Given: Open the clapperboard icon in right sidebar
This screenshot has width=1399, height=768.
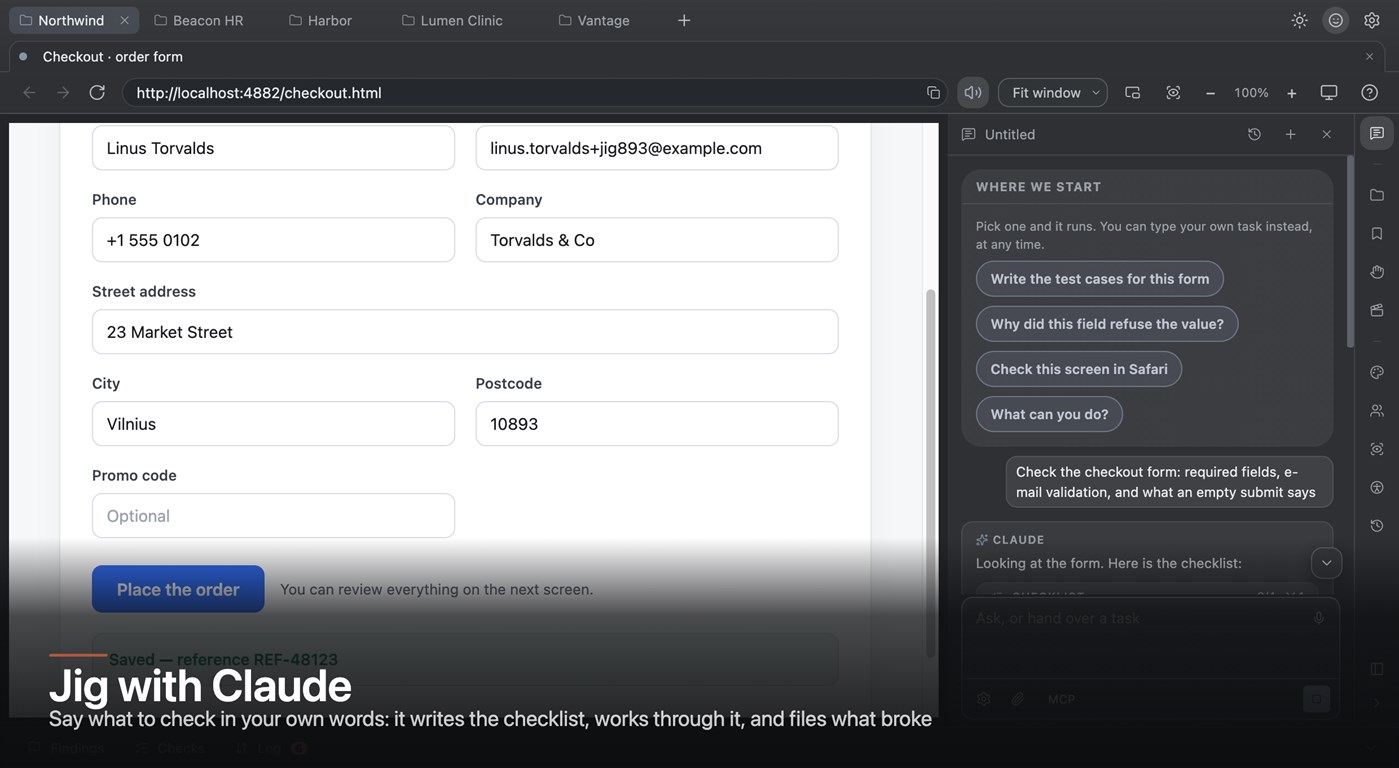Looking at the screenshot, I should click(x=1377, y=311).
